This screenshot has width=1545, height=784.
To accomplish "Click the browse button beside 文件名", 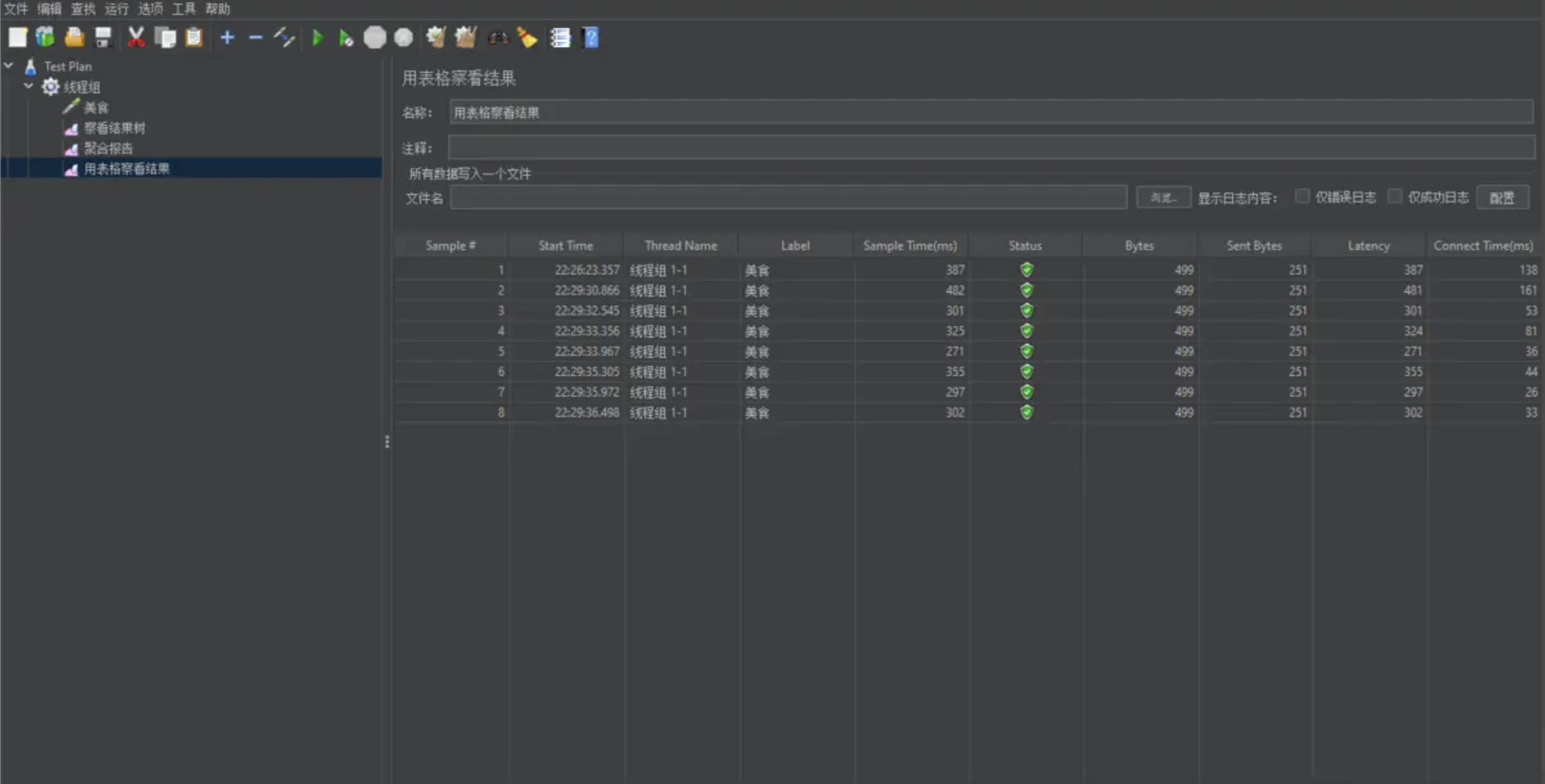I will pyautogui.click(x=1163, y=198).
